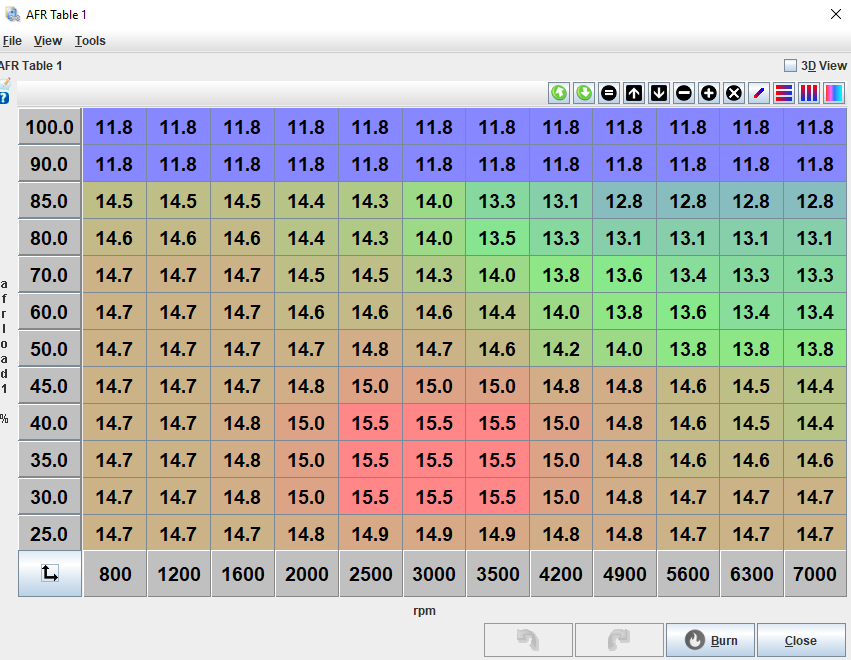Select the 45.0 load axis bin
Image resolution: width=851 pixels, height=660 pixels.
tap(49, 386)
